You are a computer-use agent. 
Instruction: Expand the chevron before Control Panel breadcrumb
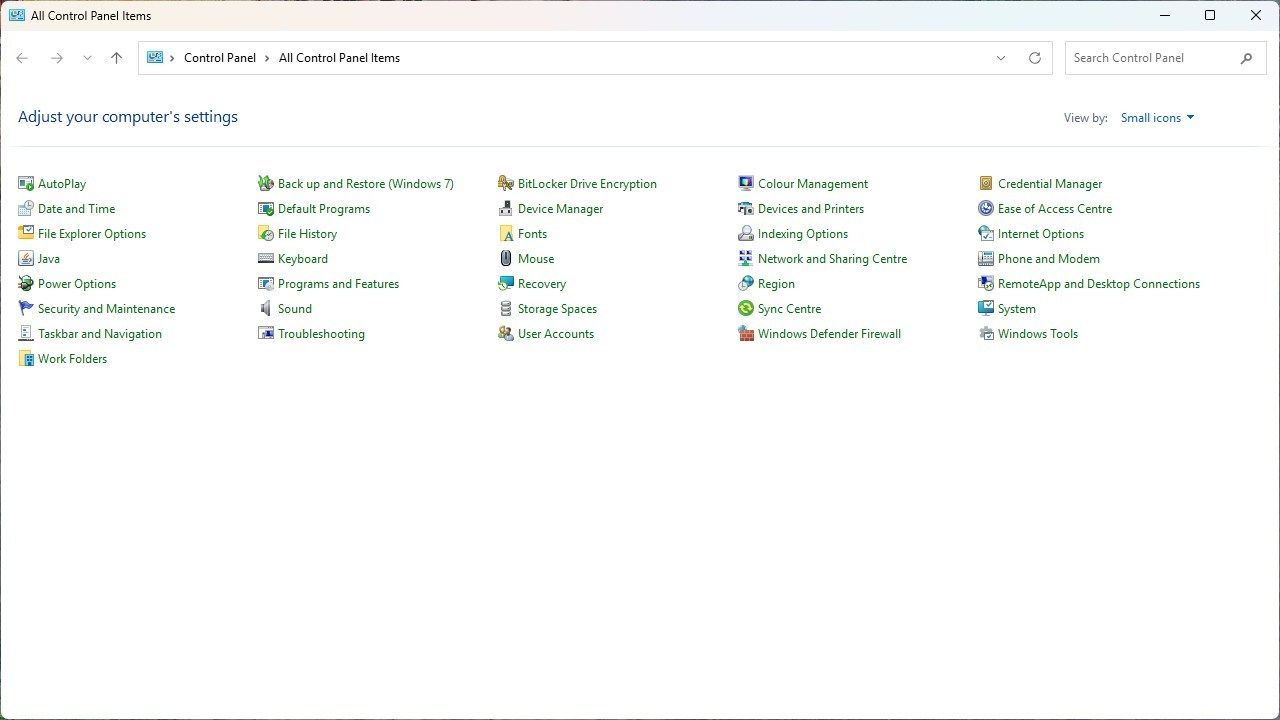click(172, 58)
